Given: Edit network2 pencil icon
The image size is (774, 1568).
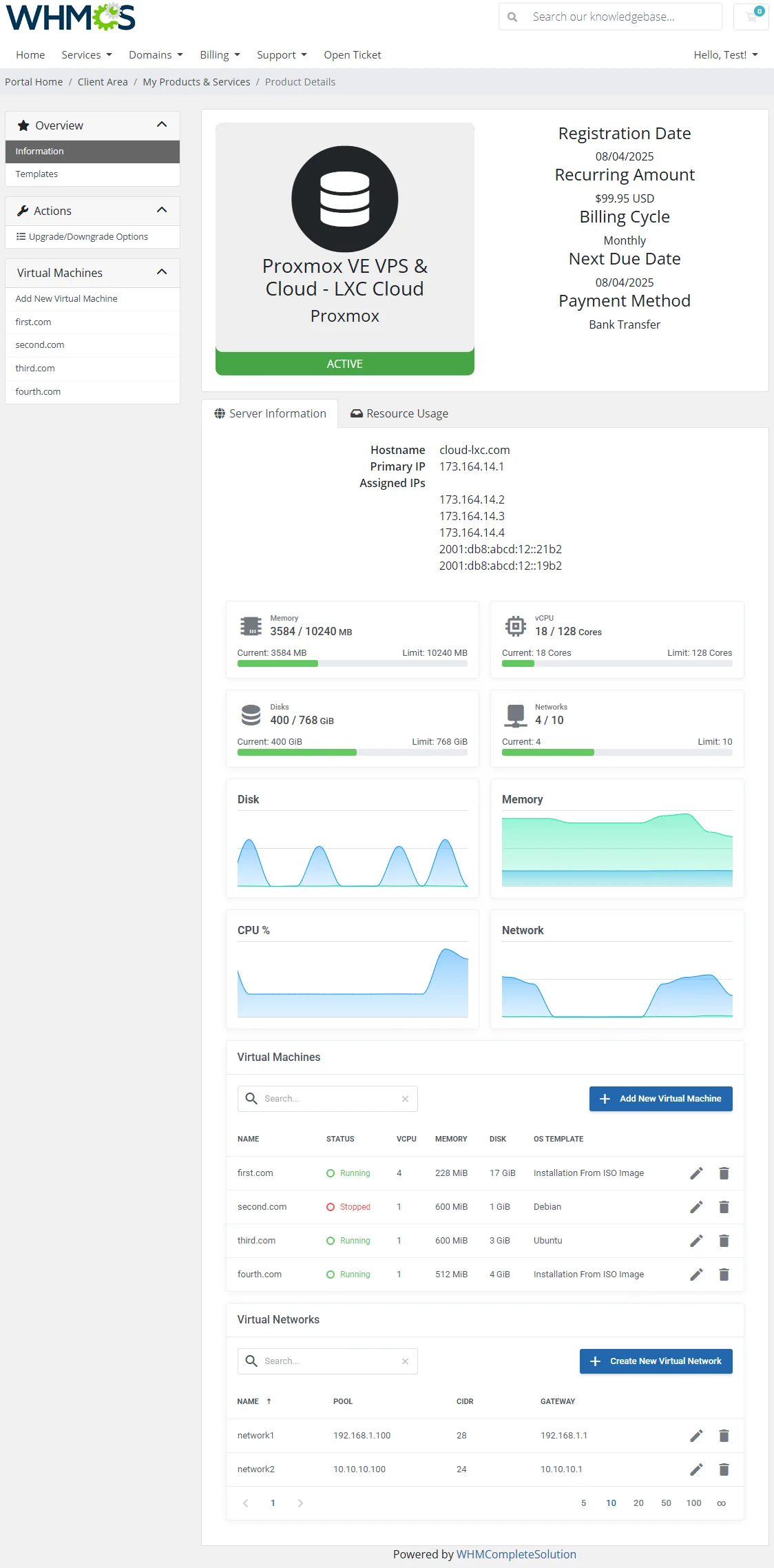Looking at the screenshot, I should tap(696, 1469).
